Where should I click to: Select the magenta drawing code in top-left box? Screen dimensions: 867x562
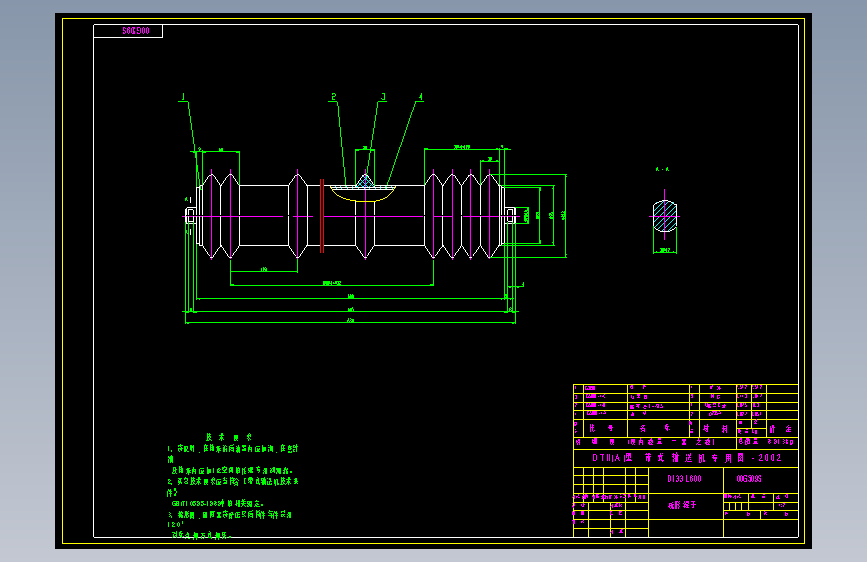[136, 31]
